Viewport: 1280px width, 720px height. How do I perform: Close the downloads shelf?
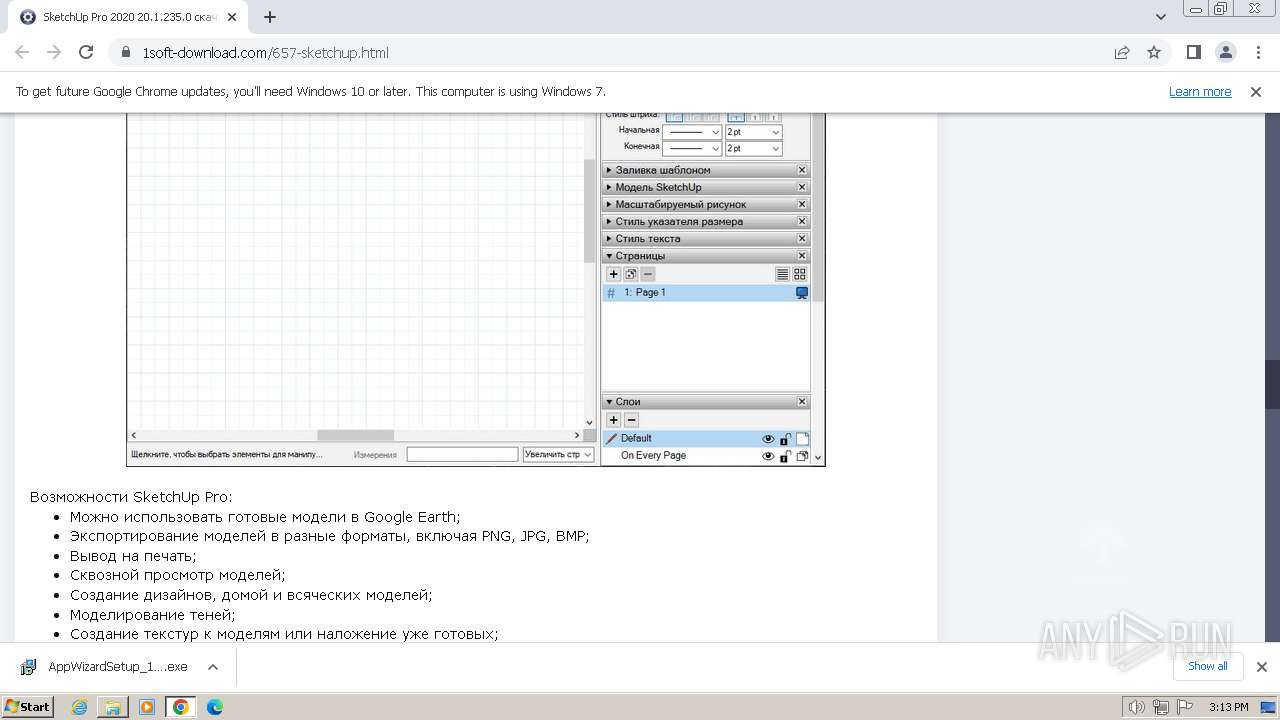[1261, 667]
